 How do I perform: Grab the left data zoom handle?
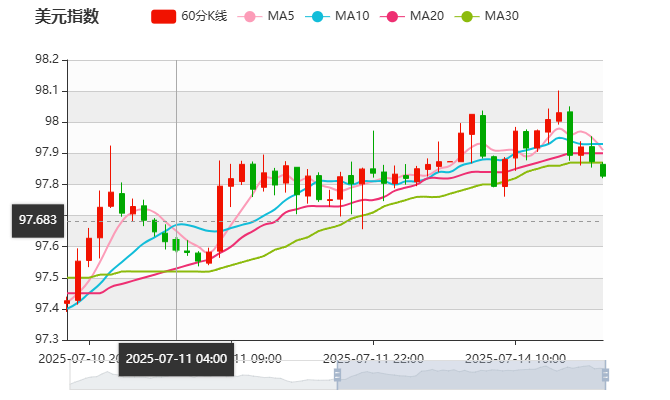coord(337,375)
